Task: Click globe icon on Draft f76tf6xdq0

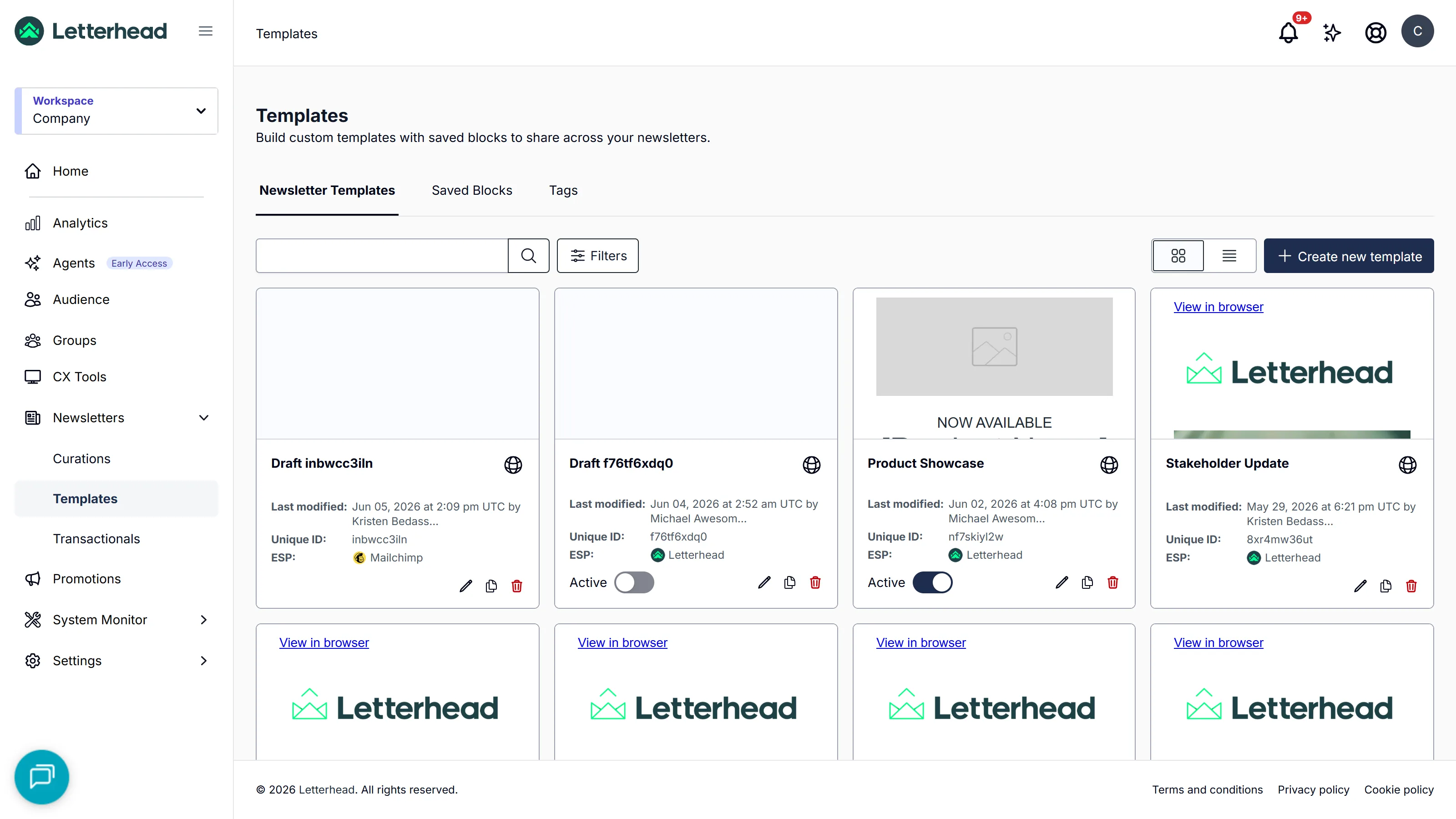Action: [812, 465]
